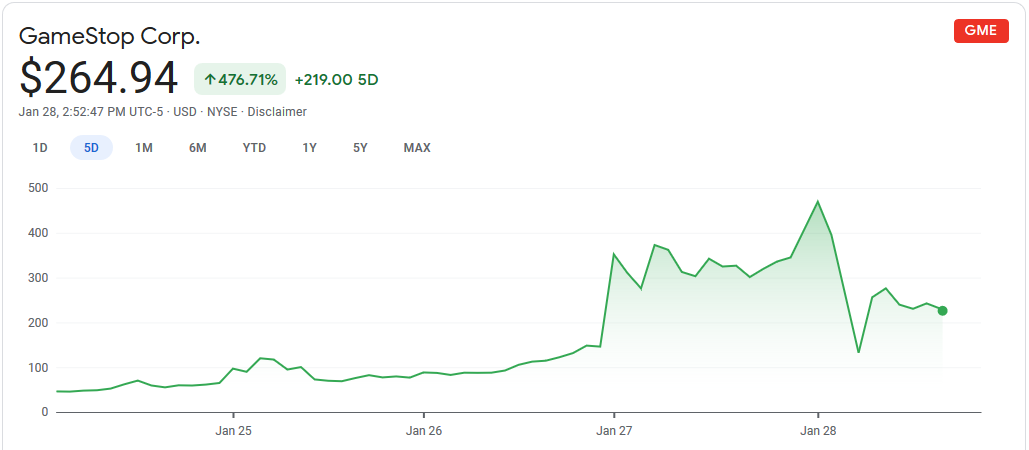The width and height of the screenshot is (1029, 450).
Task: Click the 0 y-axis label
Action: [45, 412]
